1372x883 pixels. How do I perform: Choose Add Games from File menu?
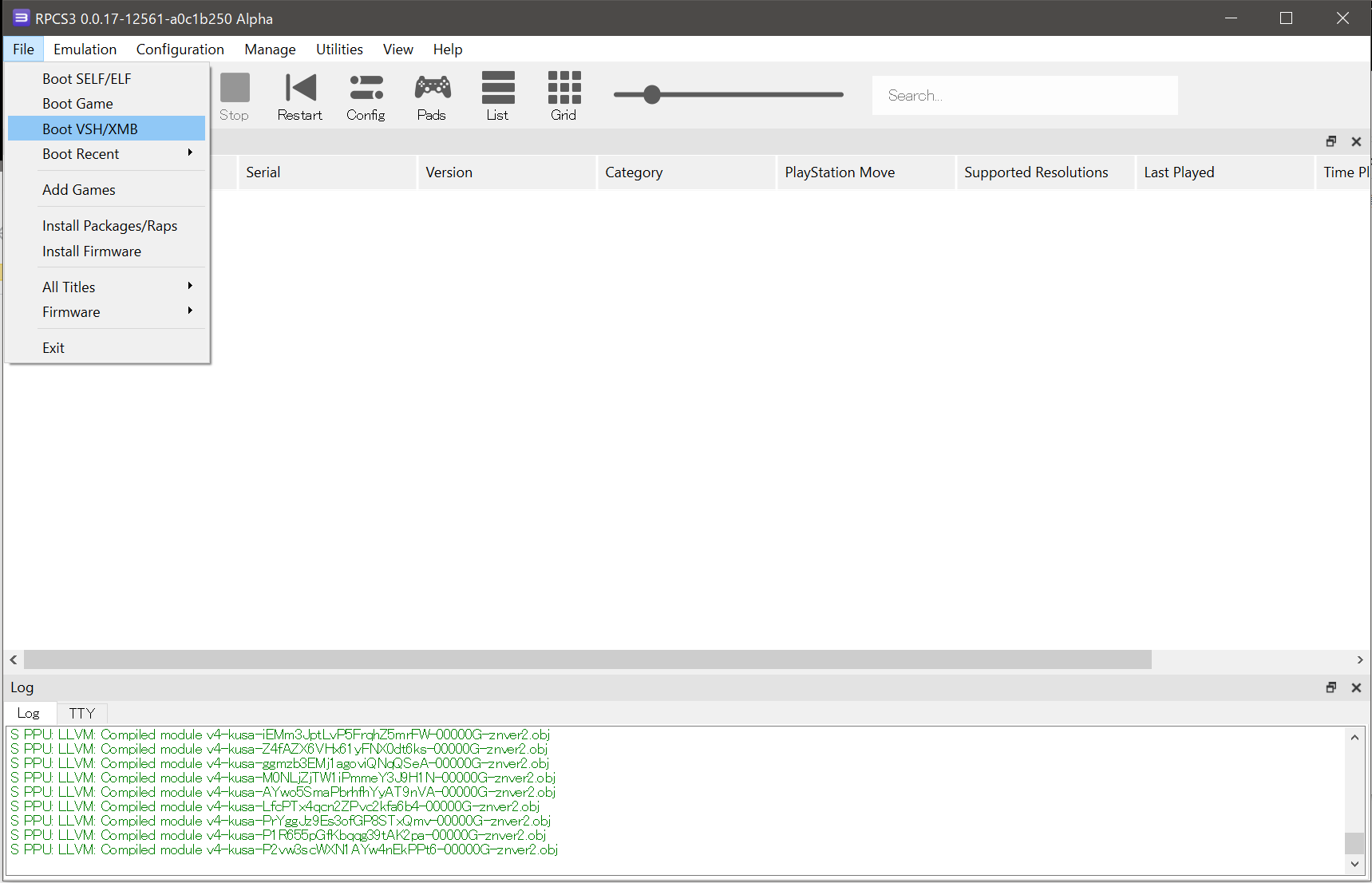pyautogui.click(x=107, y=189)
